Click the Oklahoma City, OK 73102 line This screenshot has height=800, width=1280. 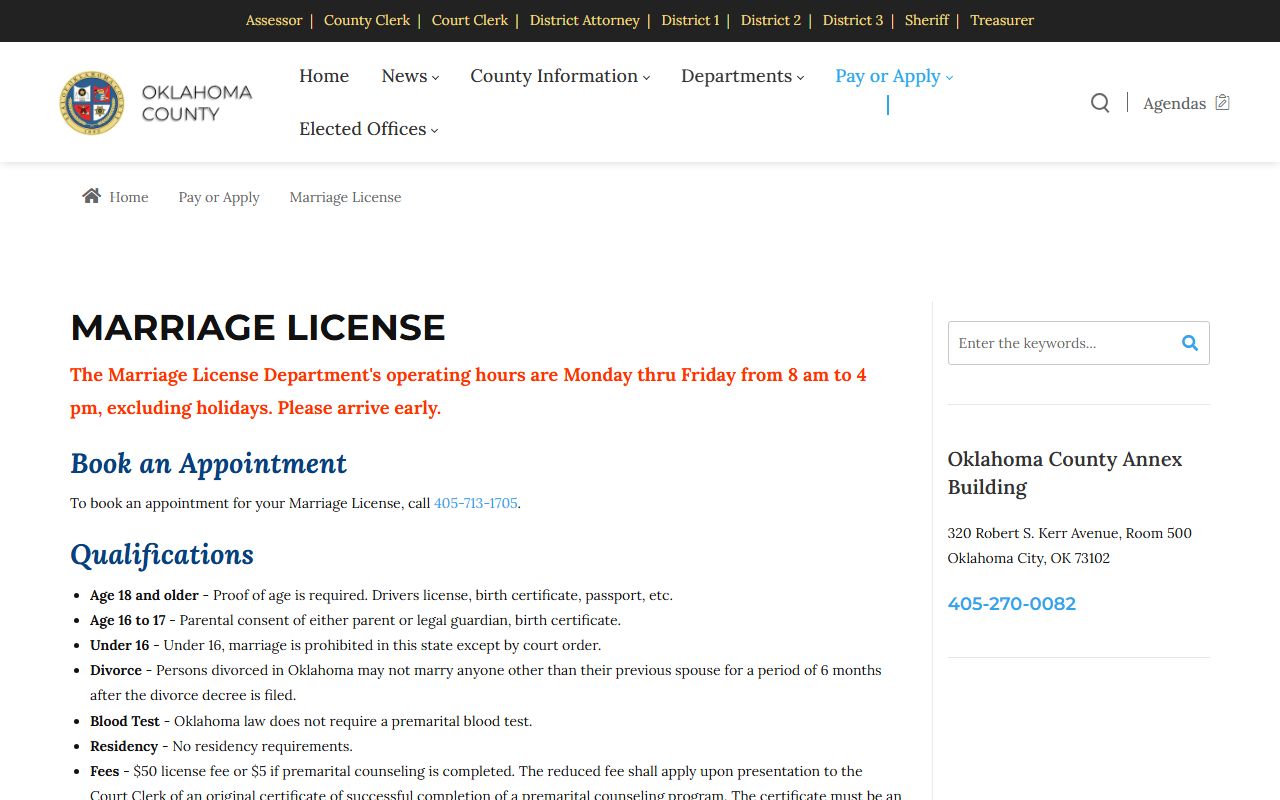click(1029, 558)
